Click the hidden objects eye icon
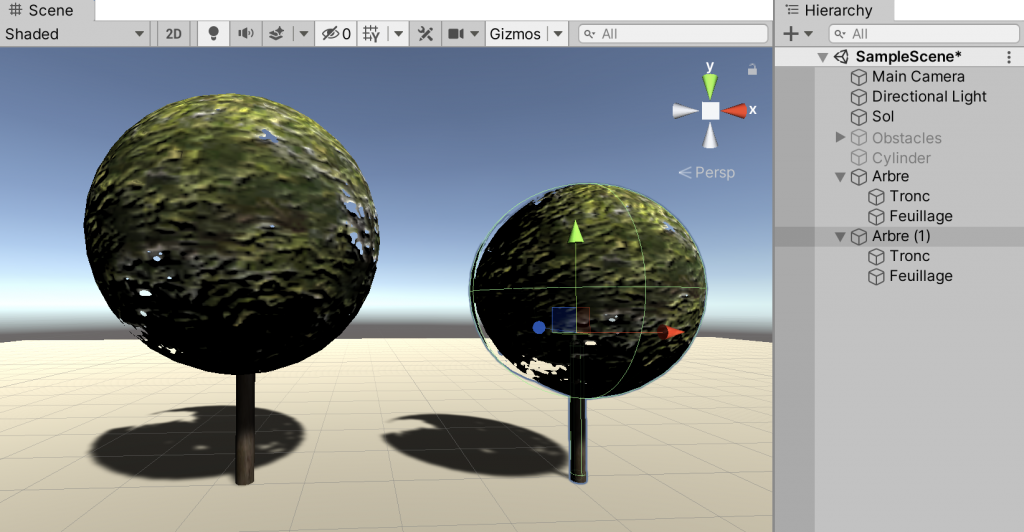 point(331,34)
